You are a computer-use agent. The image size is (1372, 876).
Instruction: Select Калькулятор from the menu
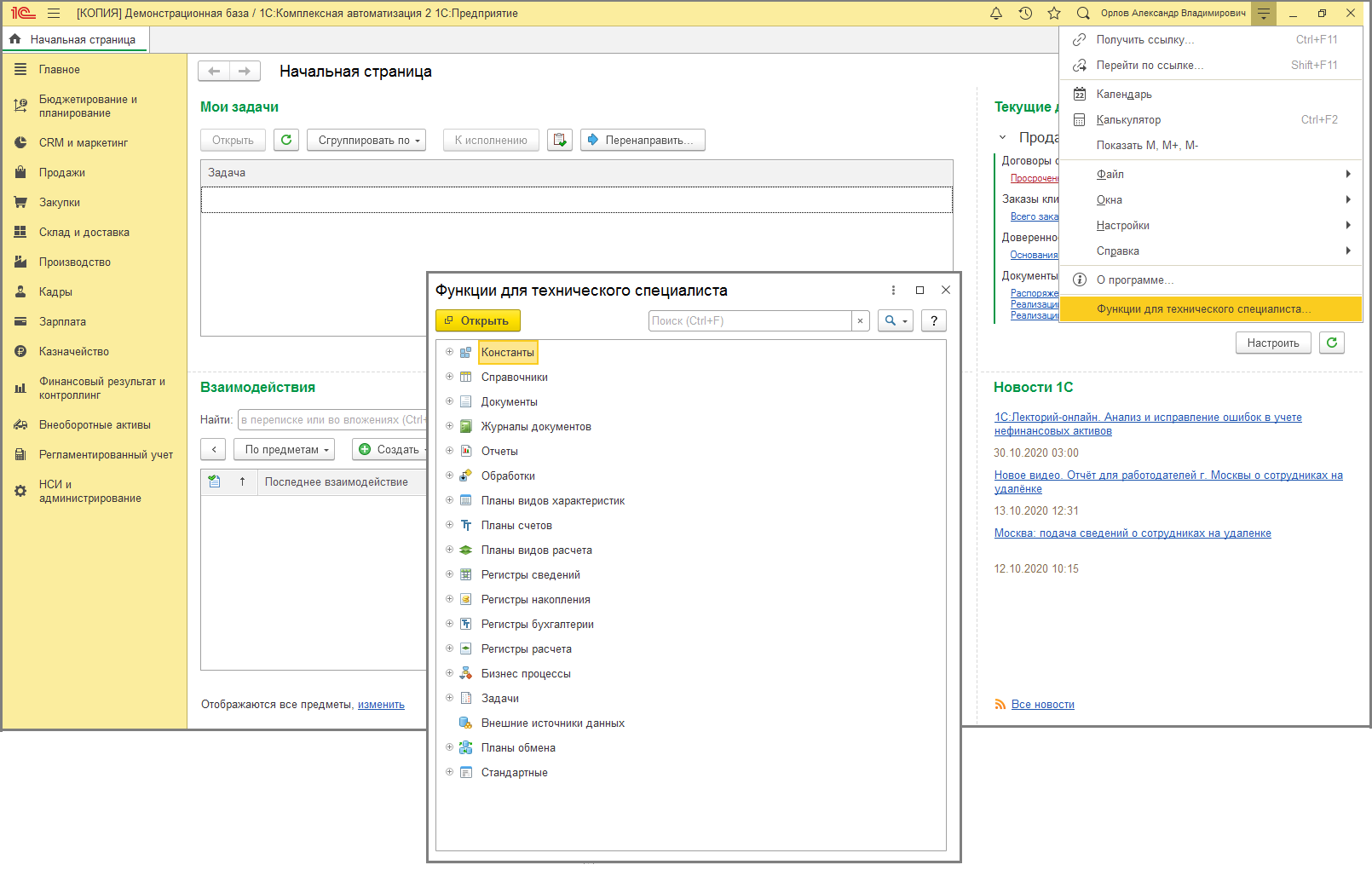tap(1128, 120)
